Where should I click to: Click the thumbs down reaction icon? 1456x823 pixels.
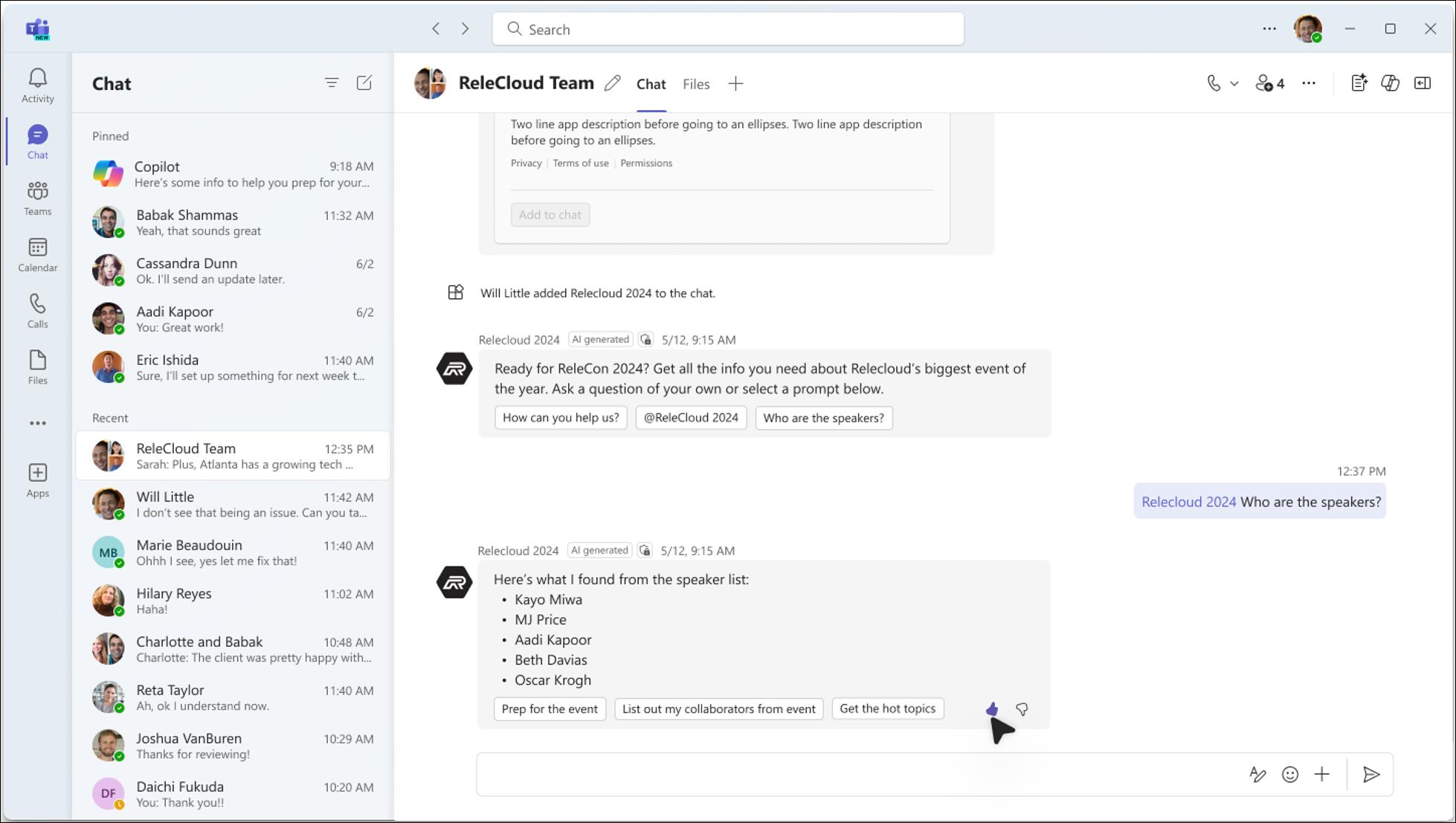[x=1022, y=708]
